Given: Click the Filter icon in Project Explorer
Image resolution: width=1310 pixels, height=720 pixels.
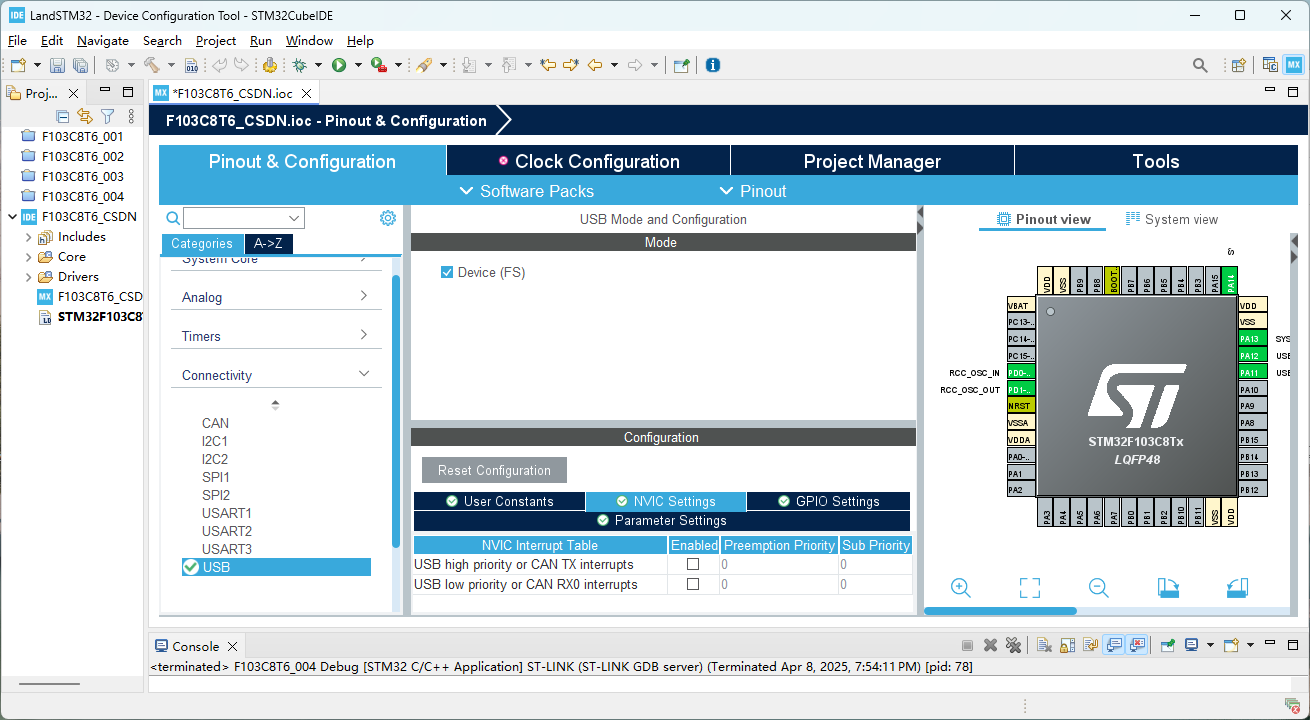Looking at the screenshot, I should pos(108,117).
